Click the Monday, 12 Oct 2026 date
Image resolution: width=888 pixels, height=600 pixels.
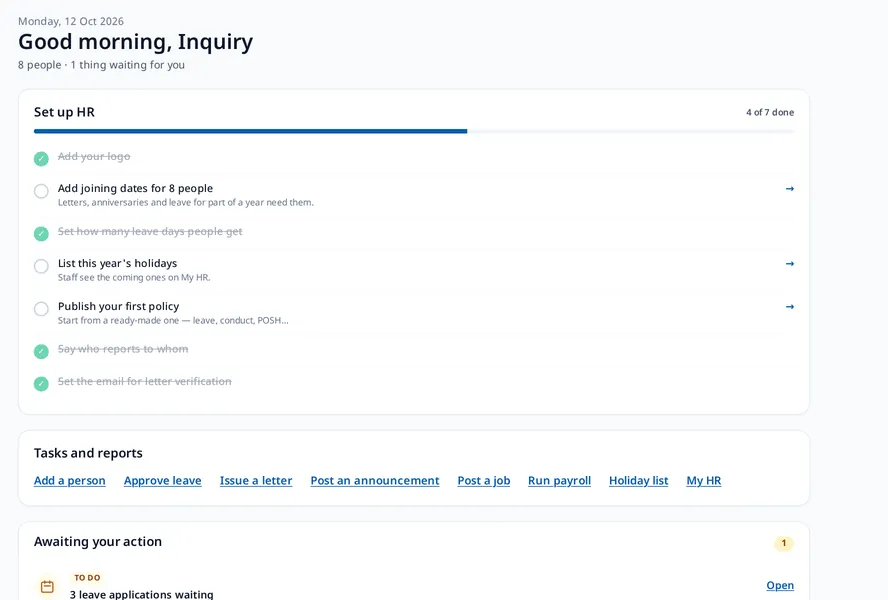[71, 21]
